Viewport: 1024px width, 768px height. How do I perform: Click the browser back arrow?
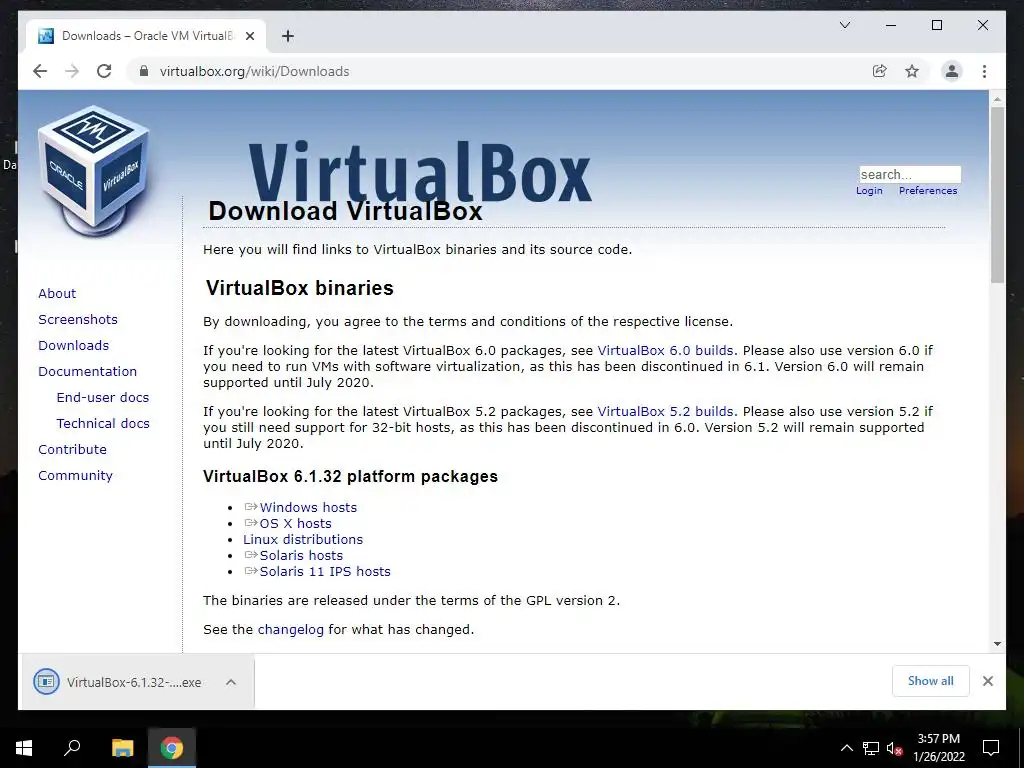[x=40, y=71]
